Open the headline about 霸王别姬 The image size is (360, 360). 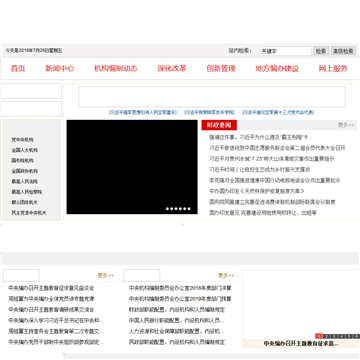tap(258, 137)
